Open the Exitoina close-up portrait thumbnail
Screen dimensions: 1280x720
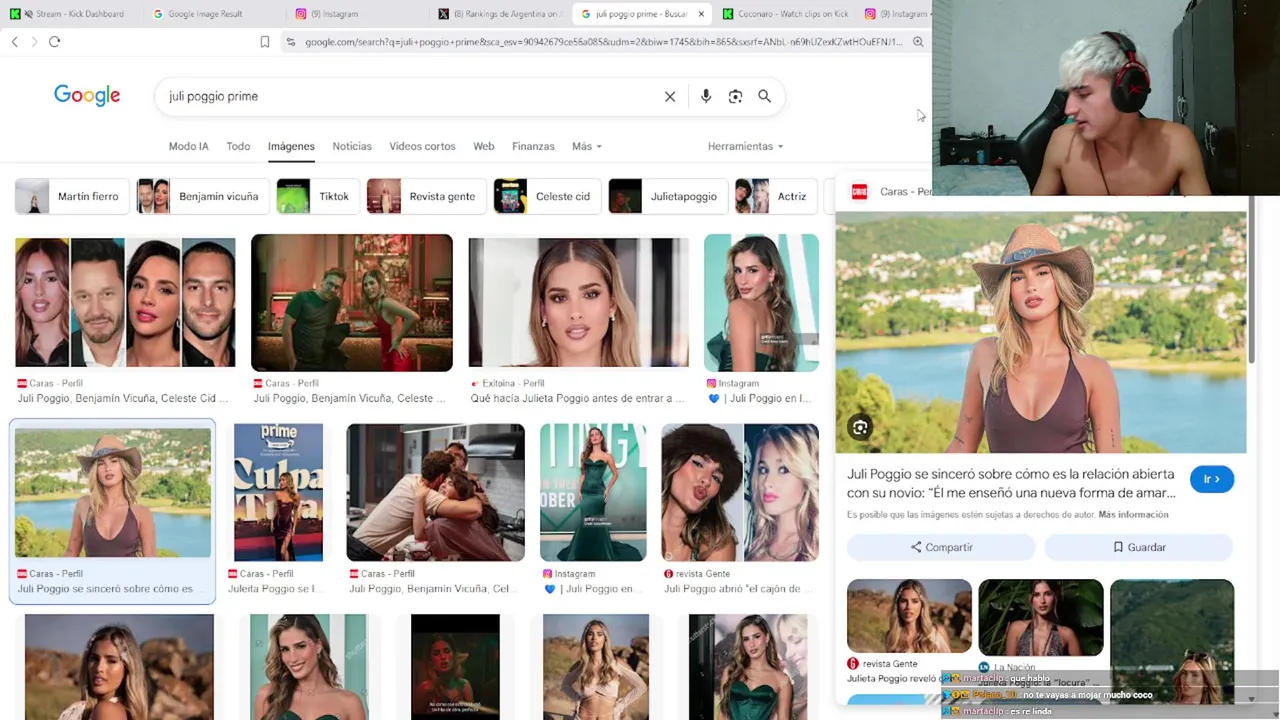578,303
